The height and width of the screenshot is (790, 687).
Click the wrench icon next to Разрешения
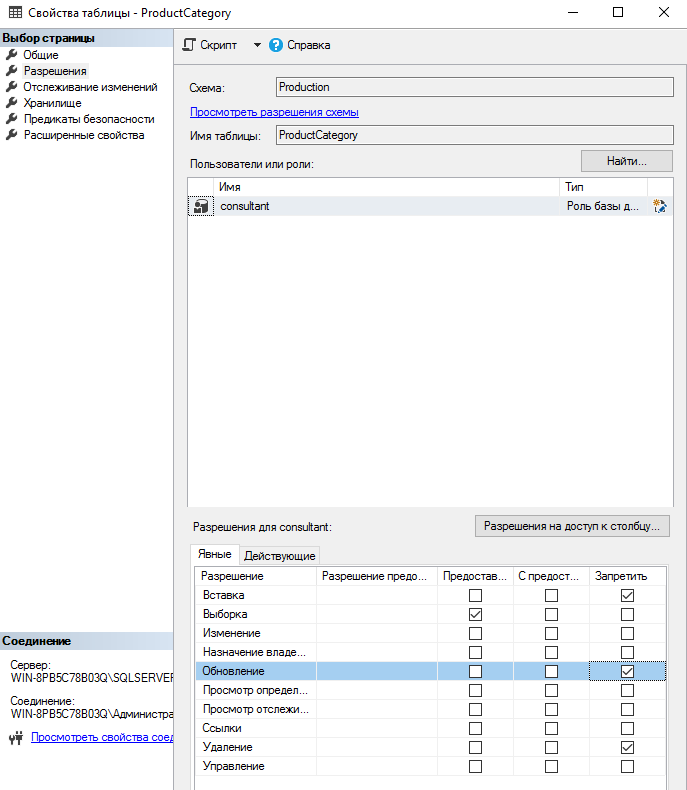coord(12,71)
